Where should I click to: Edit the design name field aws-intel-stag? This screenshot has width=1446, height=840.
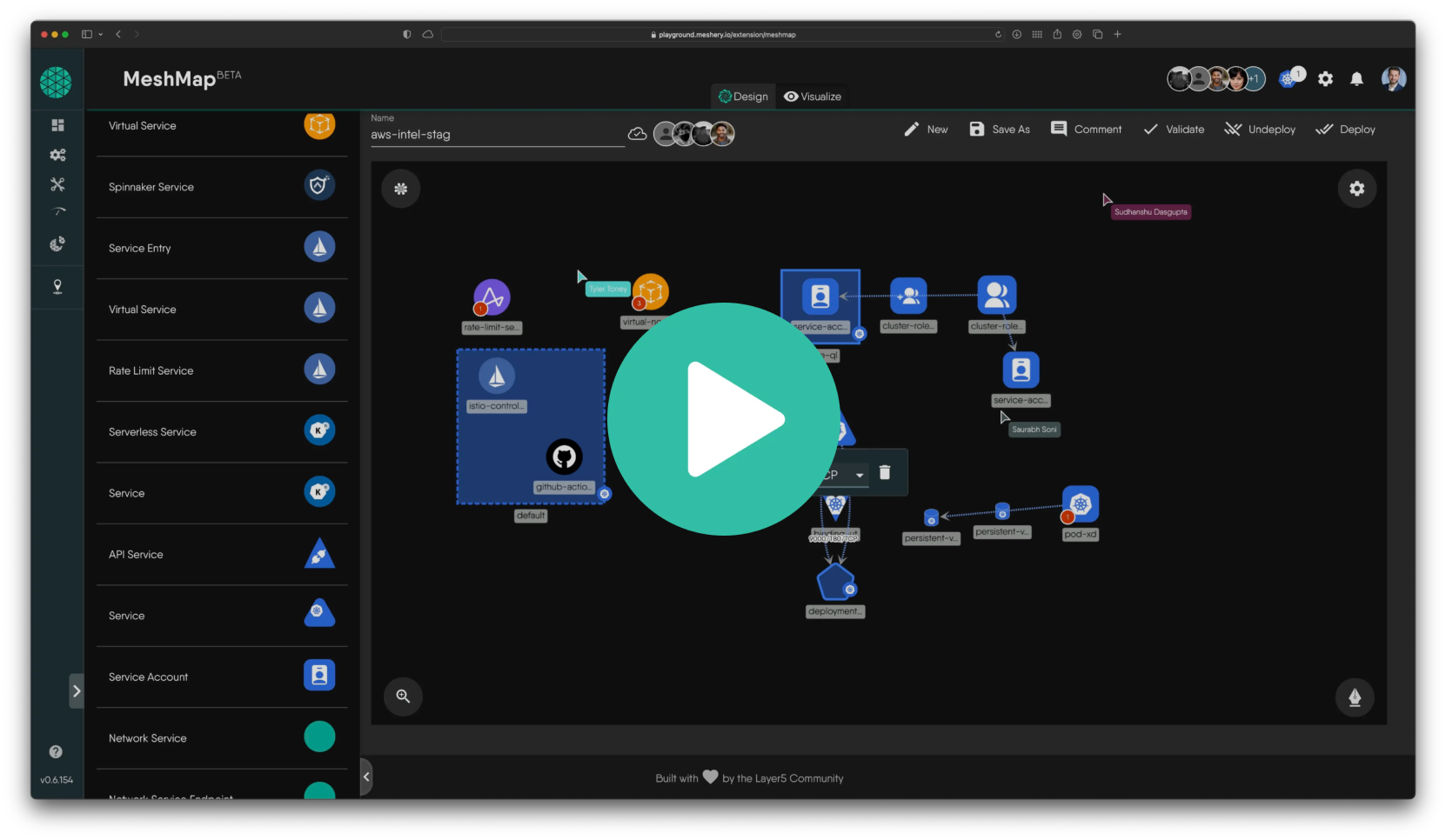497,135
